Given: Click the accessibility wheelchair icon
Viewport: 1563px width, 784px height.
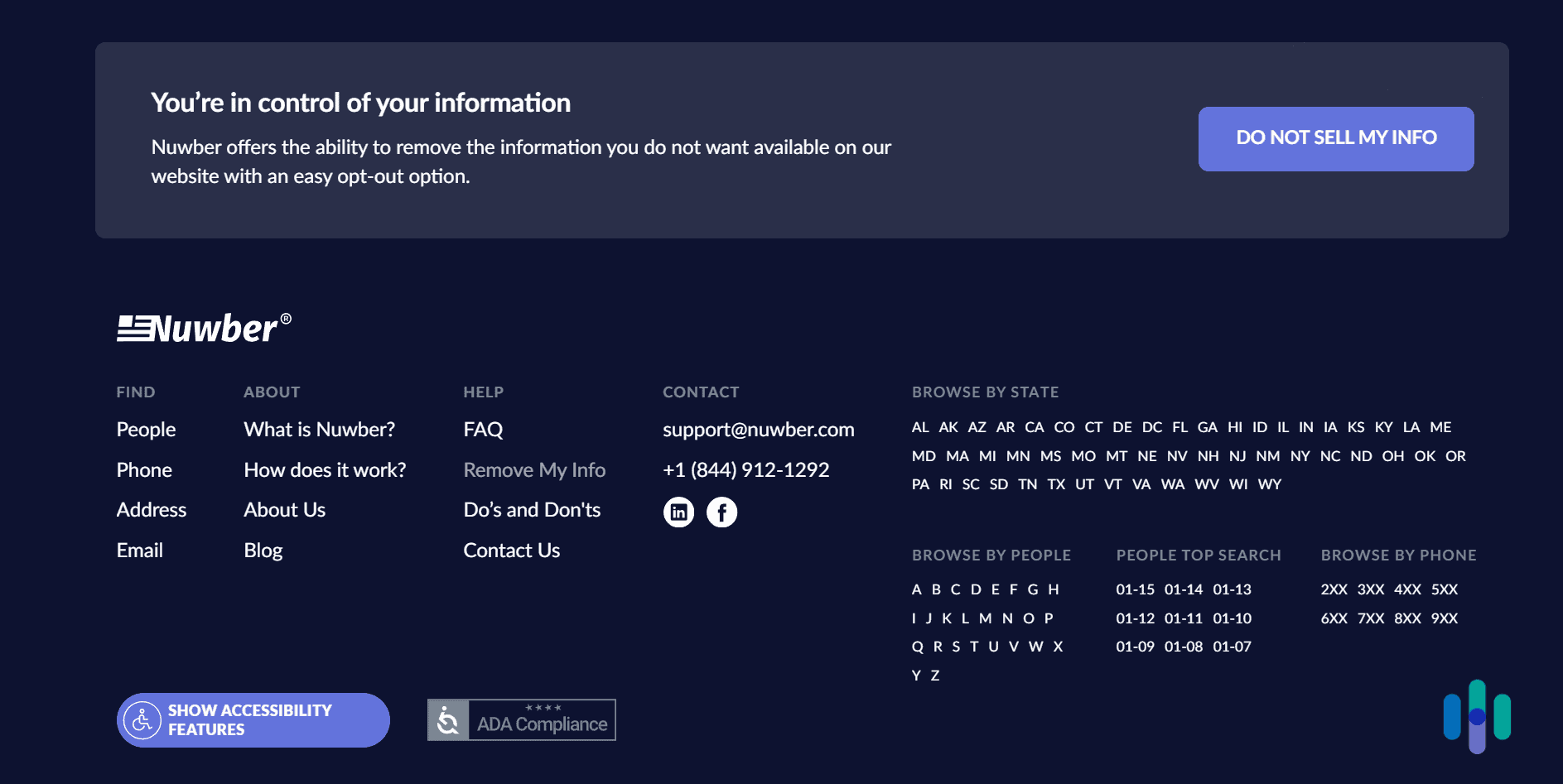Looking at the screenshot, I should click(x=142, y=719).
